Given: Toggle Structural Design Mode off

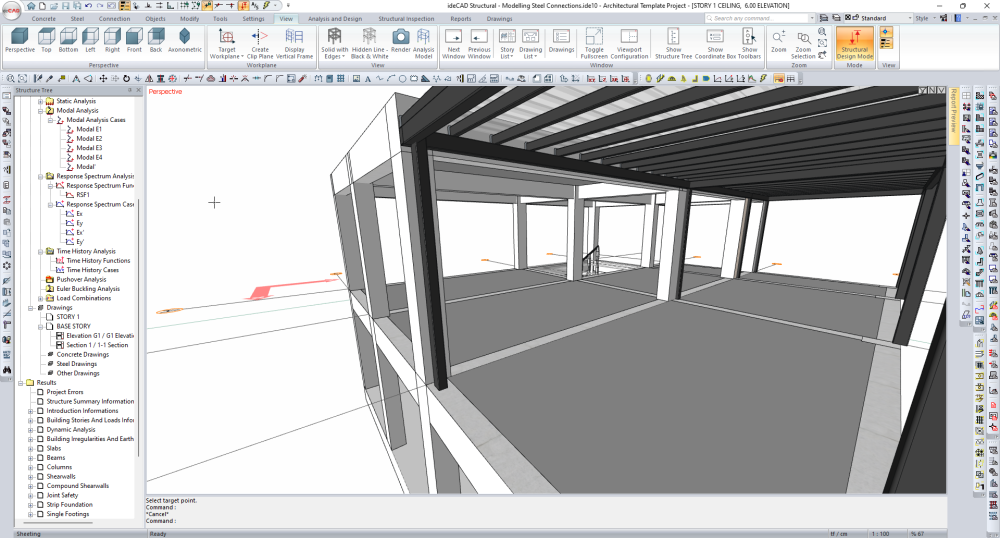Looking at the screenshot, I should coord(854,41).
